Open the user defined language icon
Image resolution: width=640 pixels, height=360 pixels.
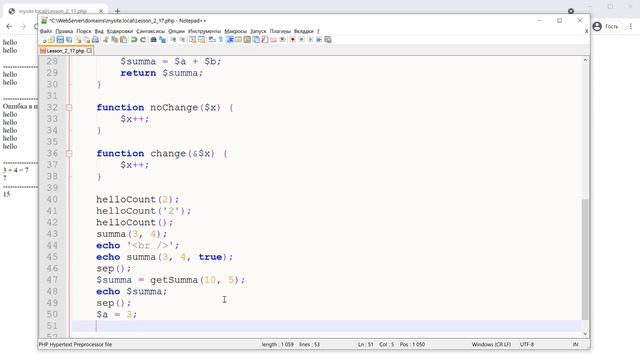(238, 40)
